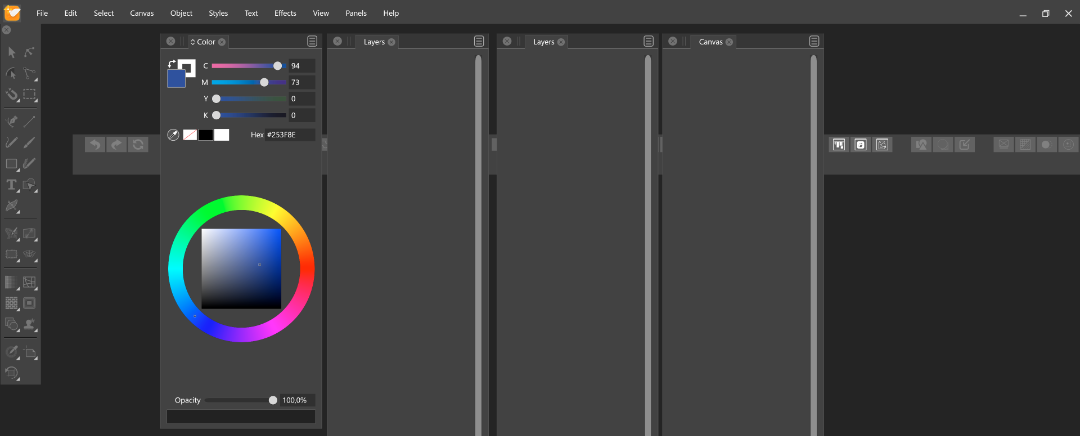Image resolution: width=1080 pixels, height=436 pixels.
Task: Select the Text tool
Action: [x=12, y=185]
